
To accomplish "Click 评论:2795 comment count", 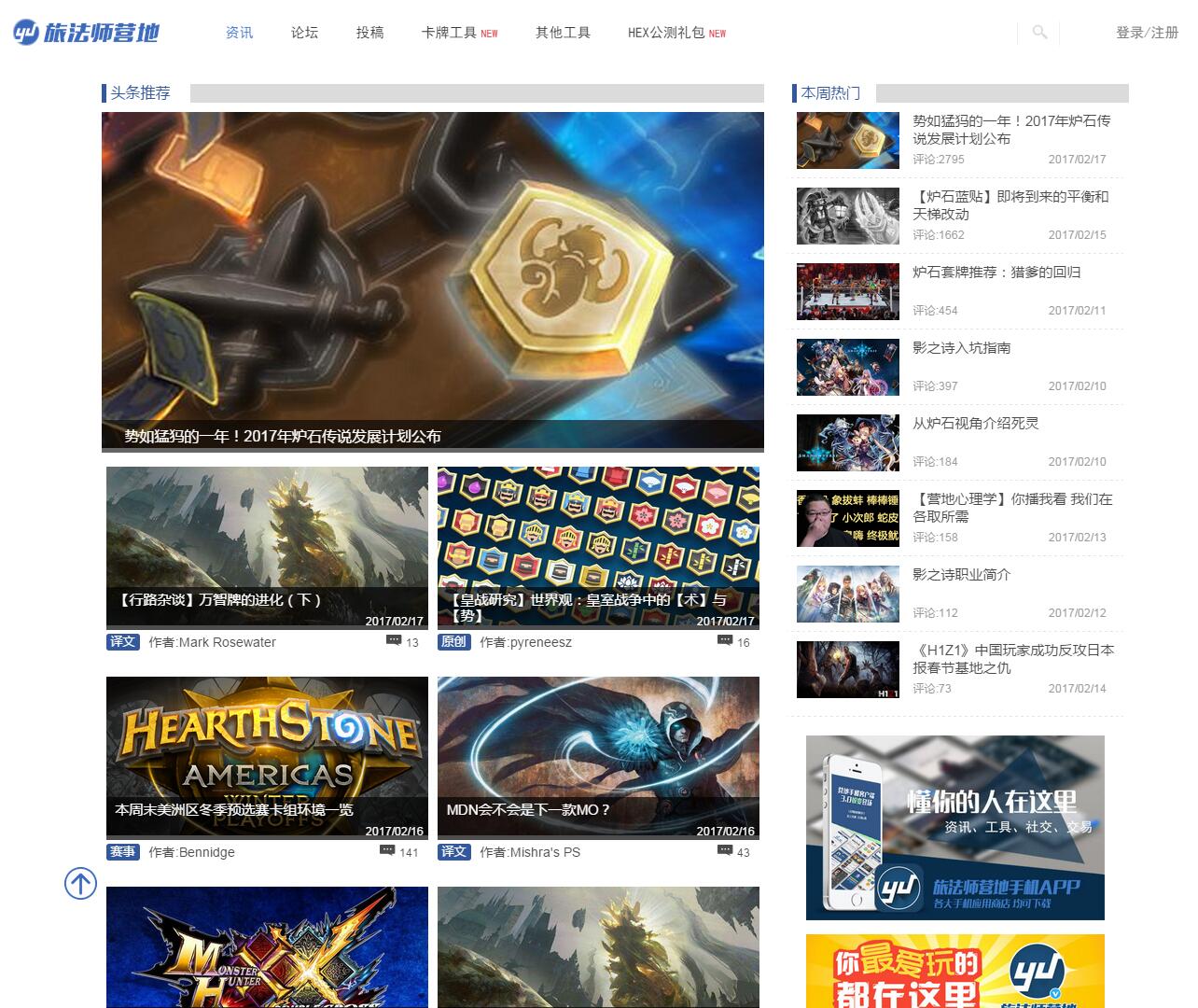I will [939, 160].
